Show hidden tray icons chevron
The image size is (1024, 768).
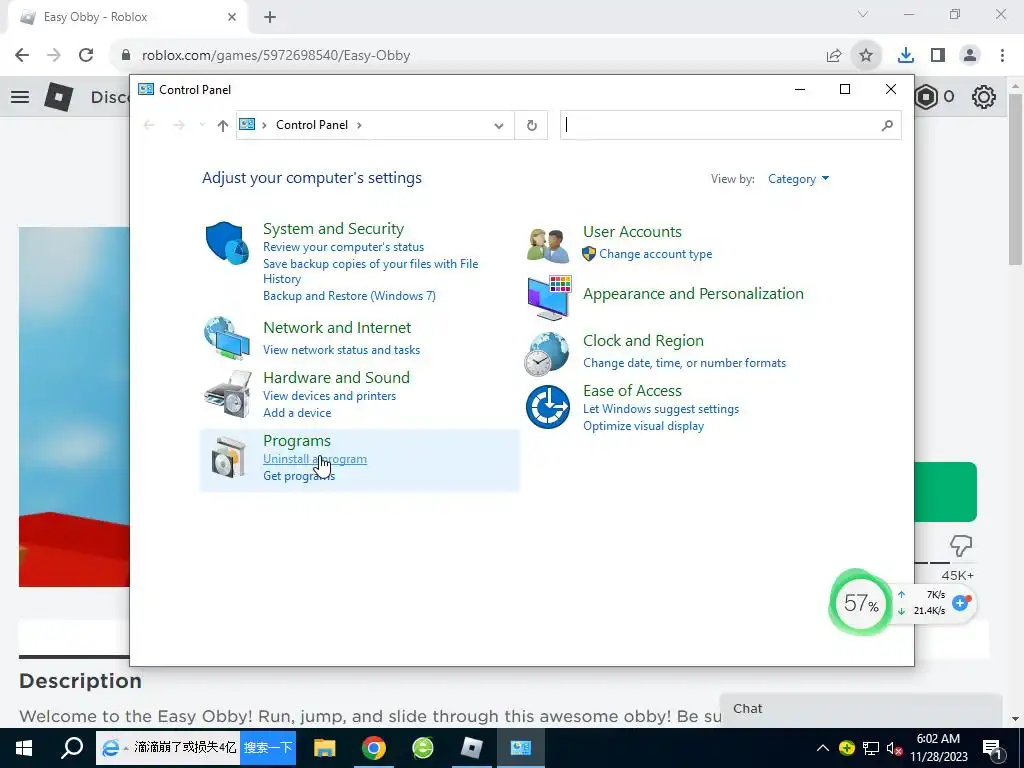coord(823,748)
